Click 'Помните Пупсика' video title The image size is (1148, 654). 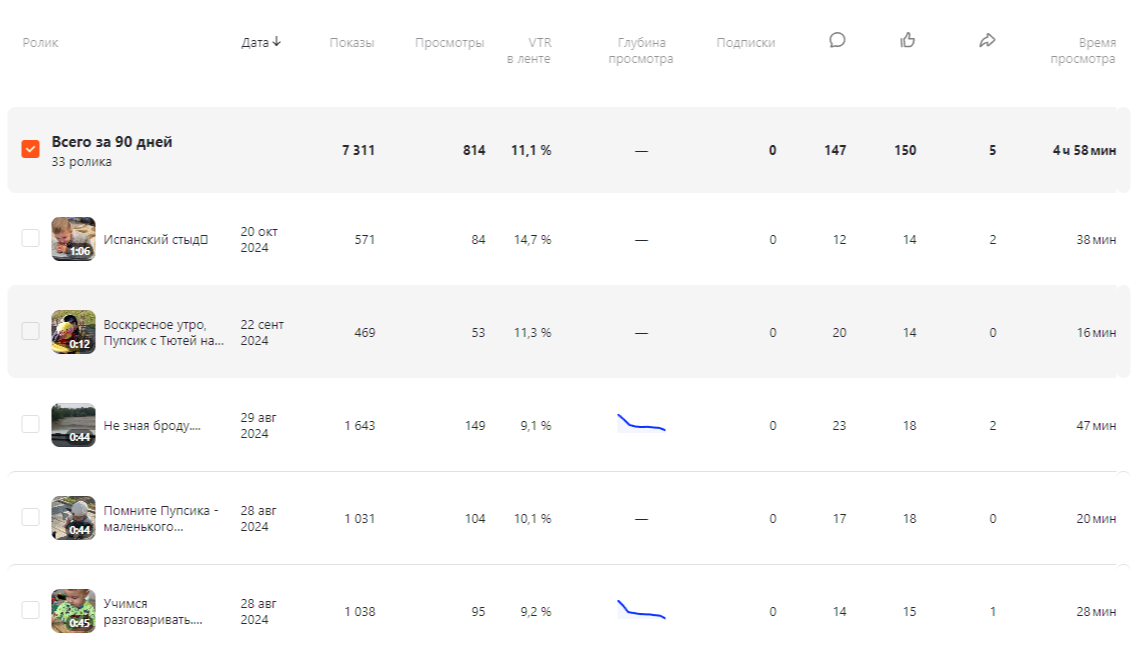pos(160,518)
